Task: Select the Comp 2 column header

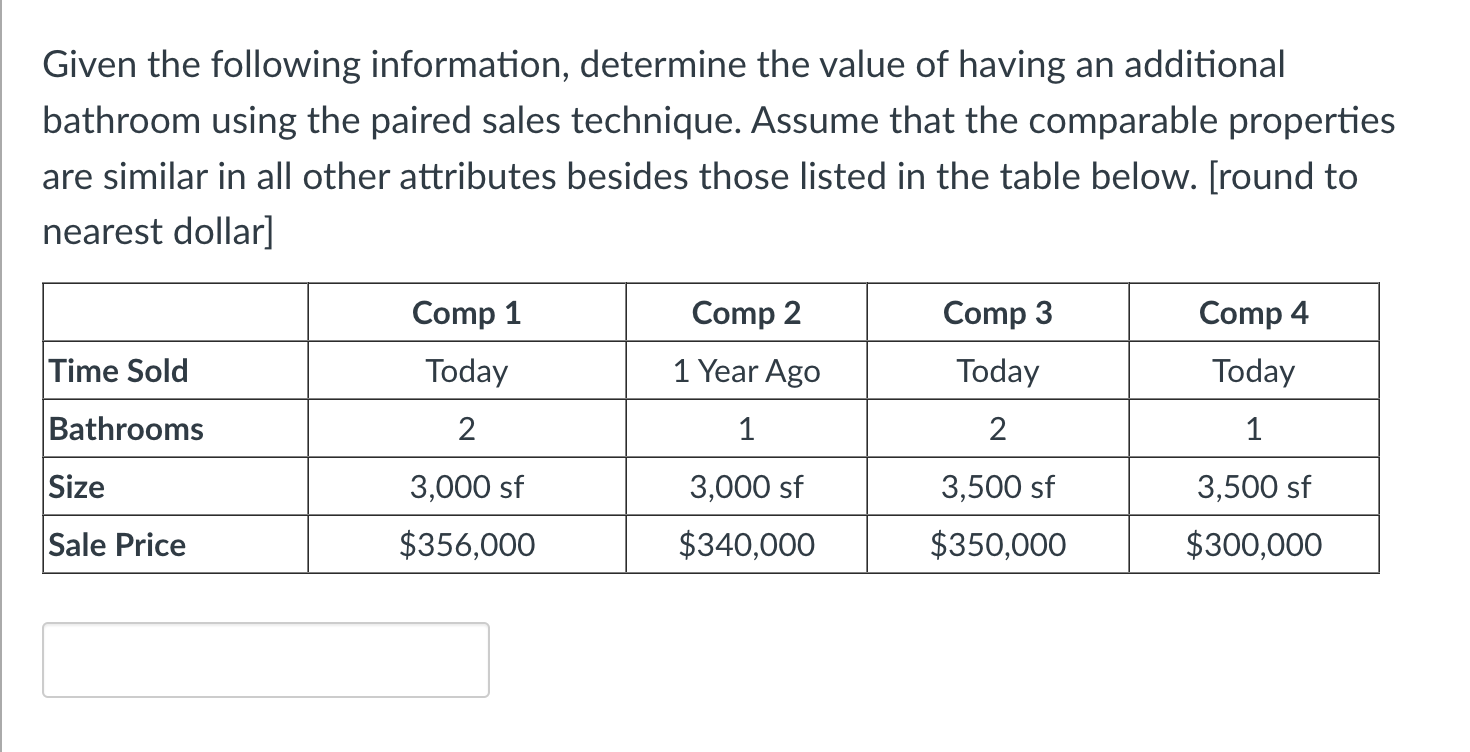Action: pyautogui.click(x=745, y=312)
